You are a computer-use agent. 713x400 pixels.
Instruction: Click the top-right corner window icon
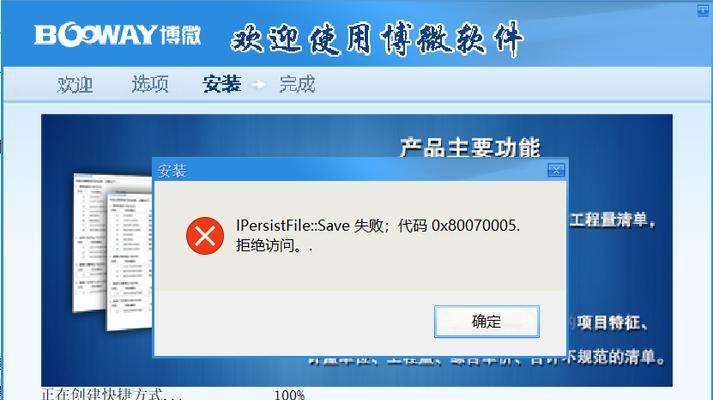[x=703, y=10]
